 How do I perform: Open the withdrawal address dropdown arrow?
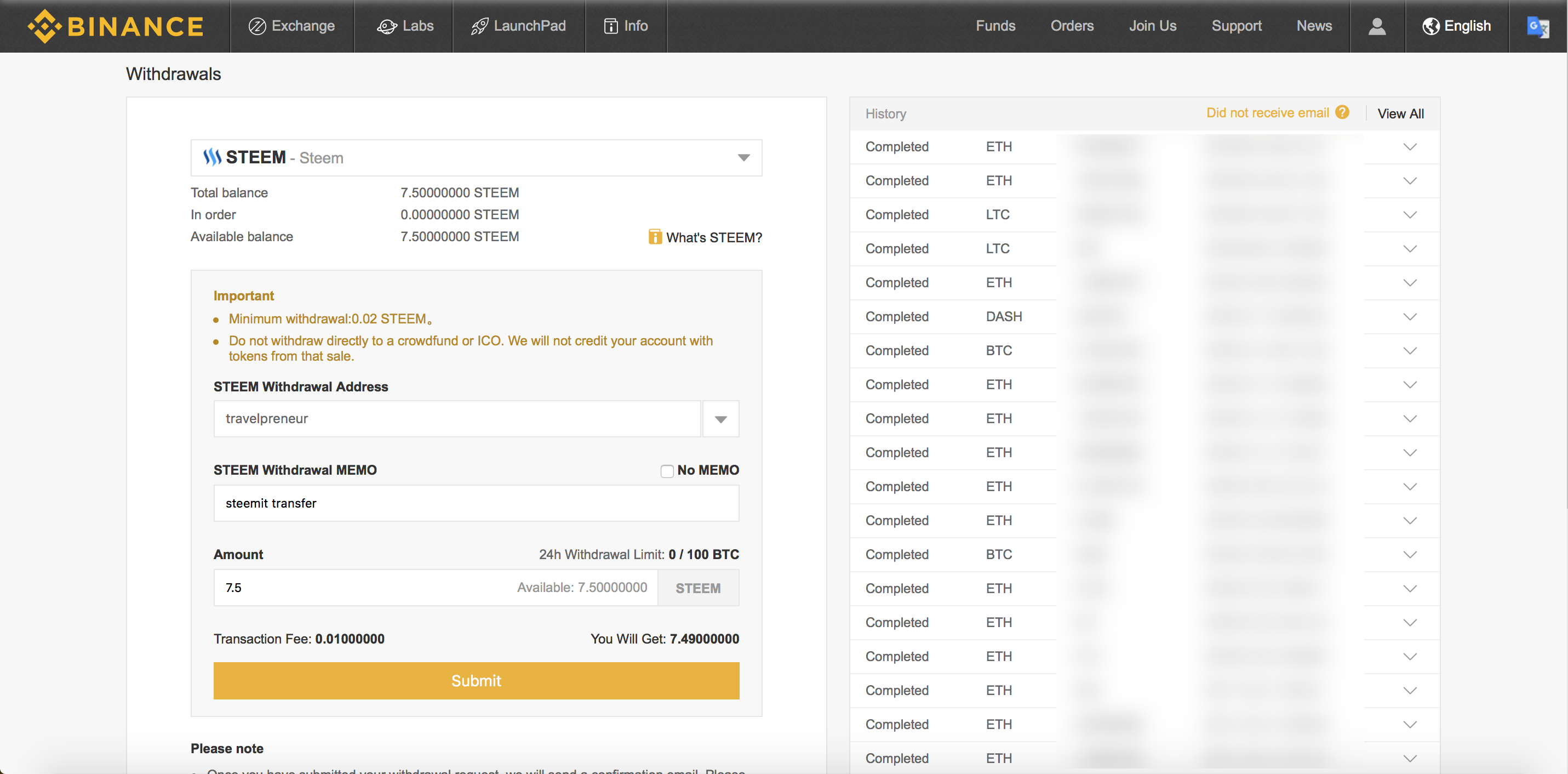click(720, 419)
